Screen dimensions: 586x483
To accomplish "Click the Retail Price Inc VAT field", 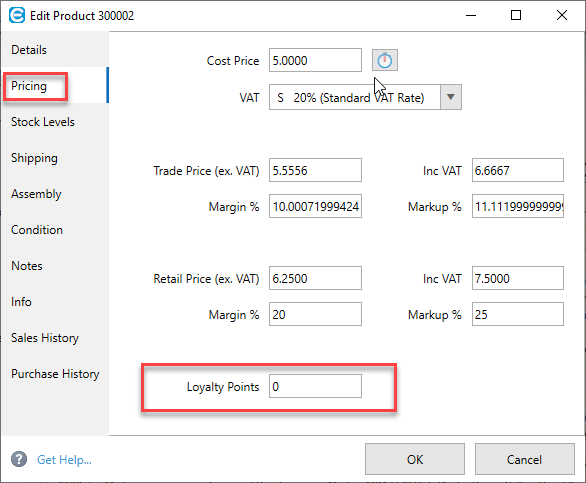I will pyautogui.click(x=518, y=278).
